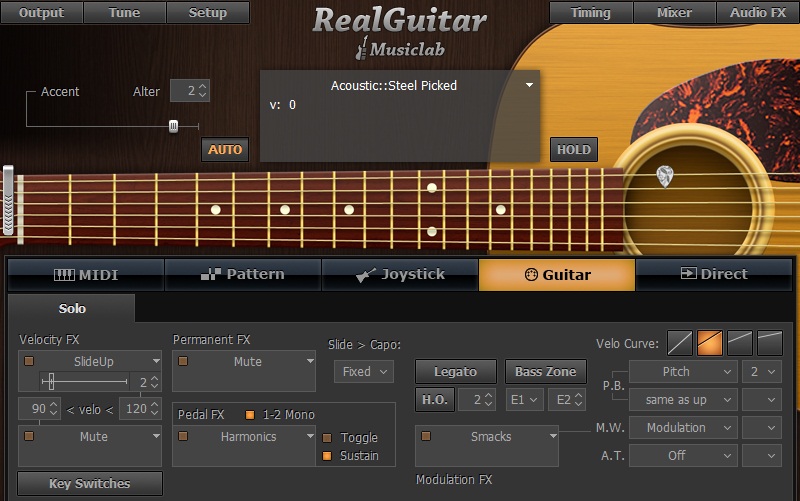The image size is (800, 501).
Task: Click the Bass Zone button
Action: 545,371
